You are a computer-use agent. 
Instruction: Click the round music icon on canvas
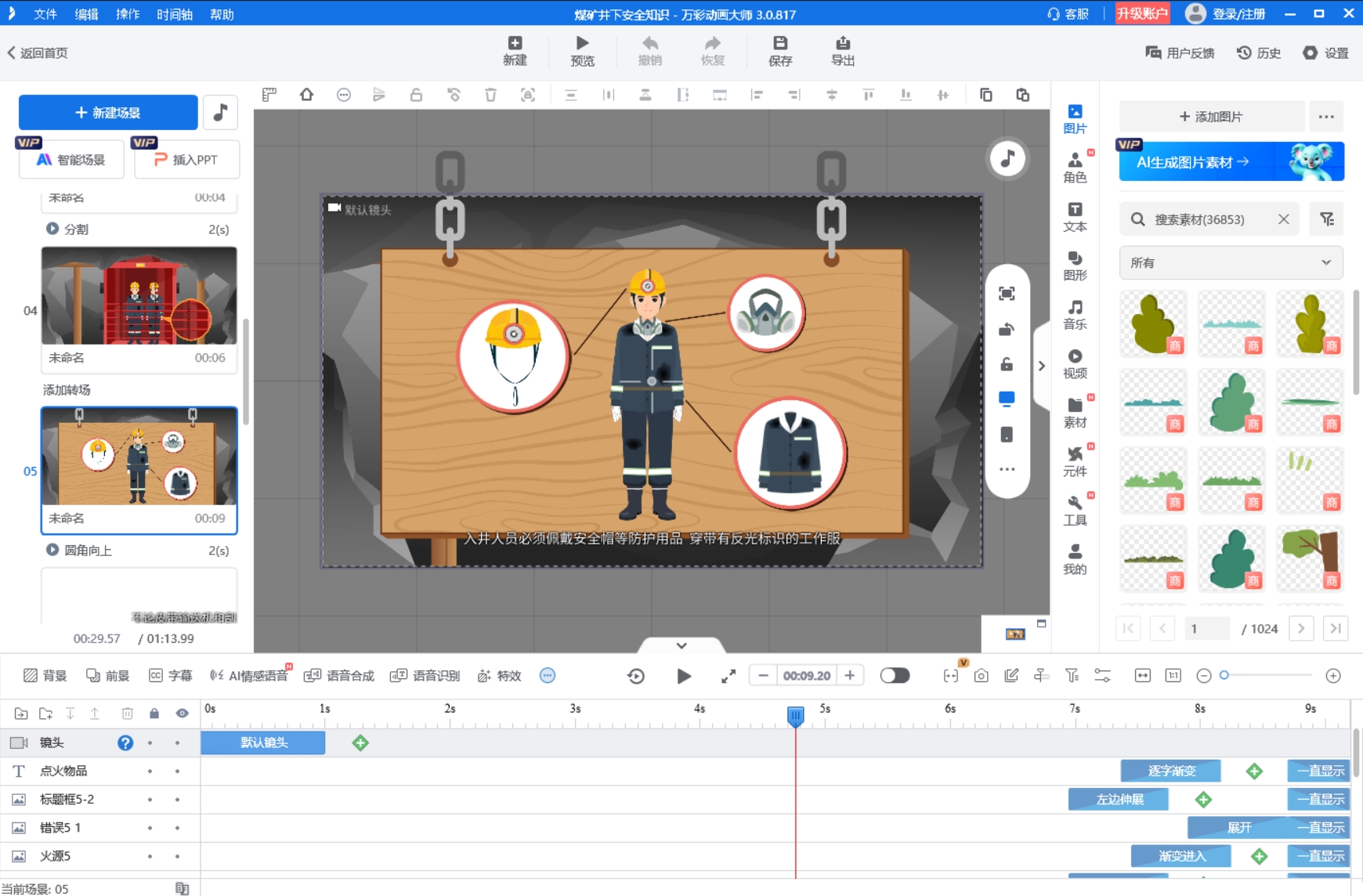1007,159
